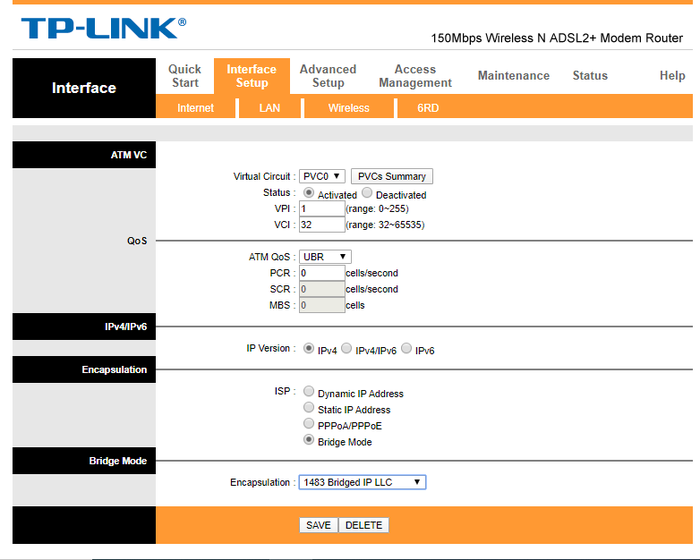This screenshot has height=560, width=700.
Task: Expand the ATM QoS UBR dropdown
Action: (324, 257)
